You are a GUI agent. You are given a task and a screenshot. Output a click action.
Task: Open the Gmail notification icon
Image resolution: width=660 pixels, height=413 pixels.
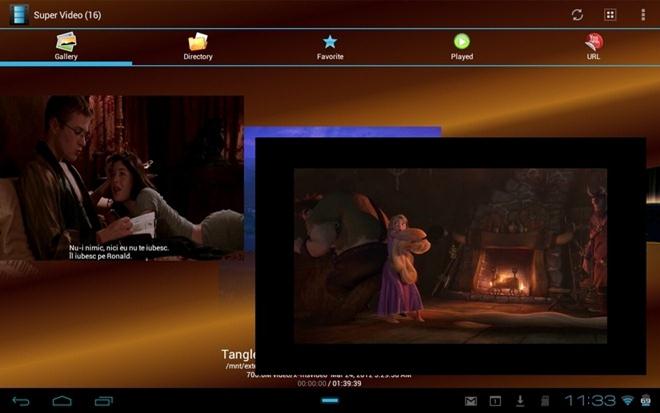(471, 401)
